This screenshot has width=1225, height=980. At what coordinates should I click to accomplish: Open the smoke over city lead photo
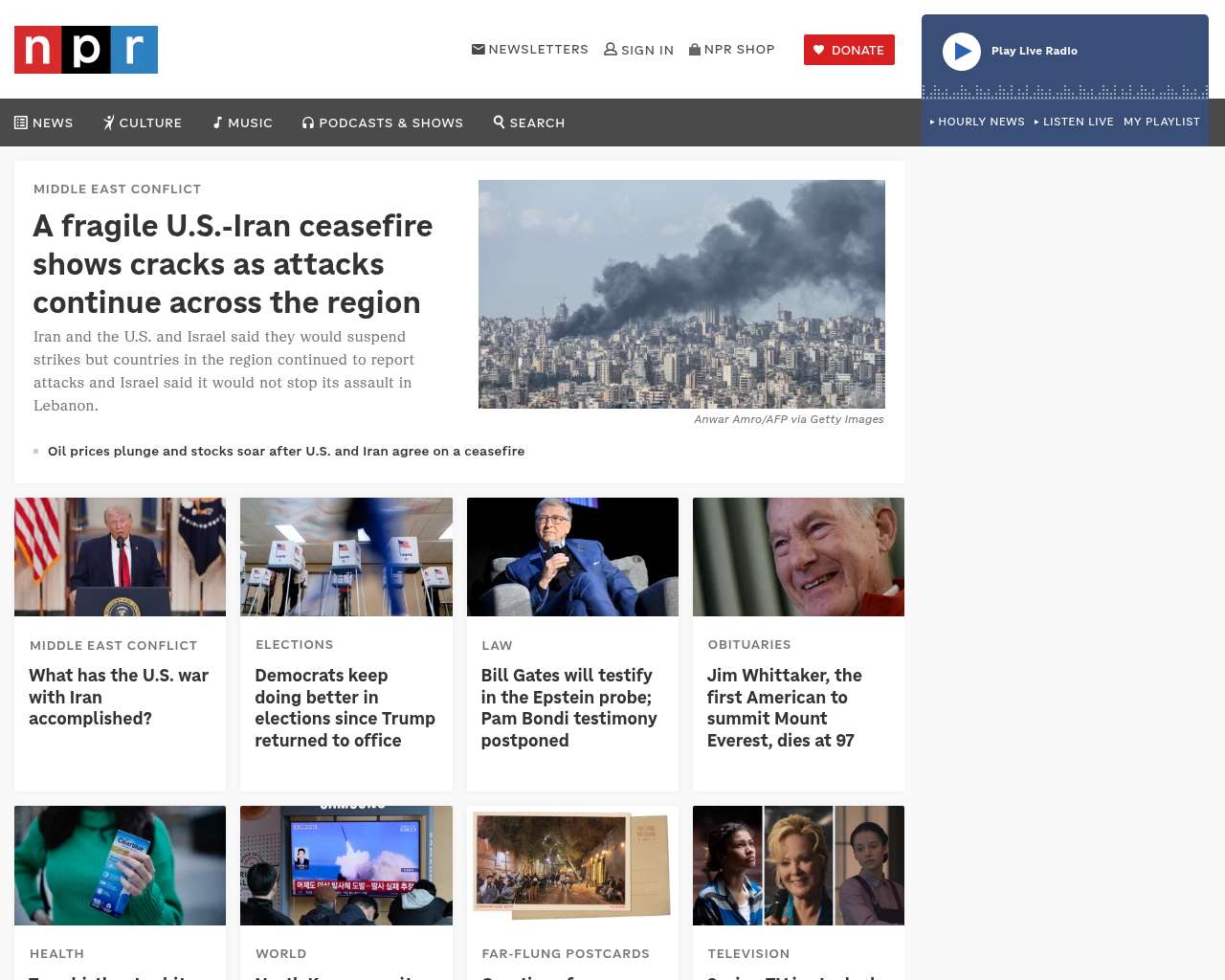(681, 294)
